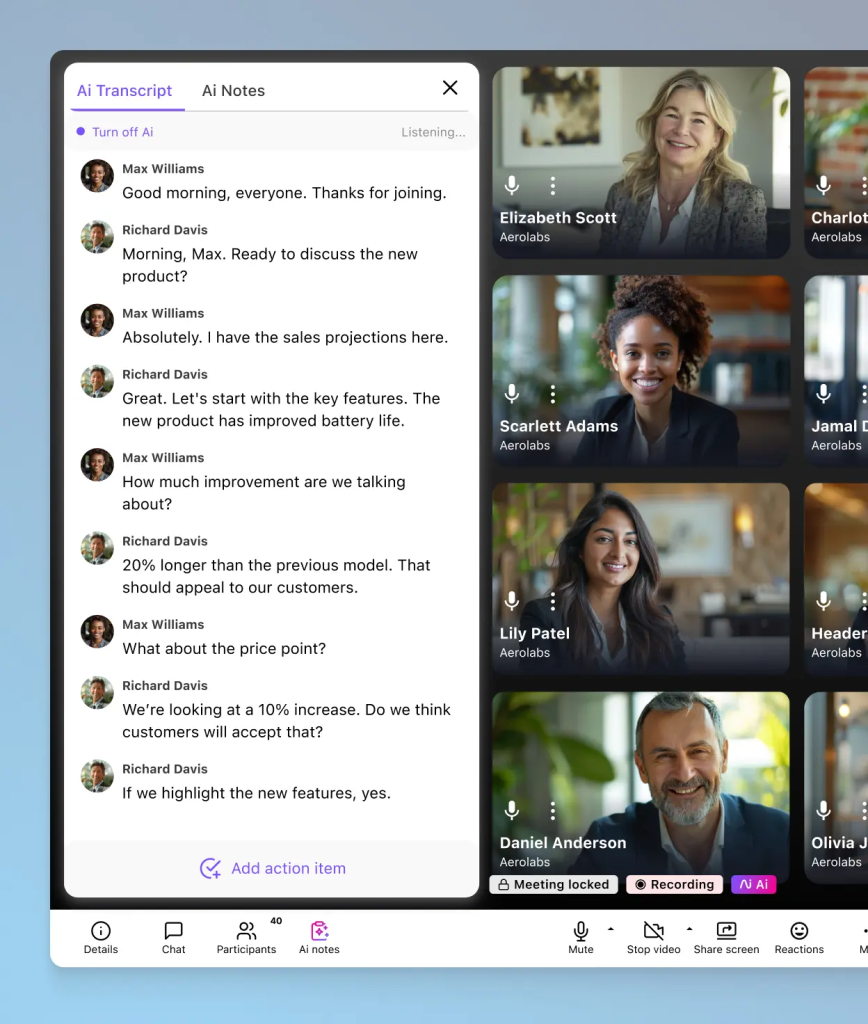Open Scarlett Adams' three-dot options menu
The width and height of the screenshot is (868, 1024).
pyautogui.click(x=553, y=394)
